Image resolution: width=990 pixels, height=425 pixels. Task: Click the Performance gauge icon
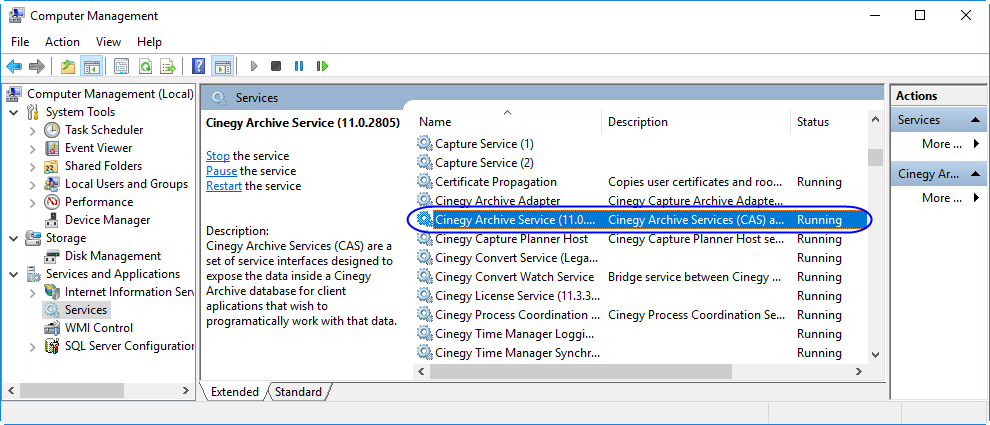(52, 202)
